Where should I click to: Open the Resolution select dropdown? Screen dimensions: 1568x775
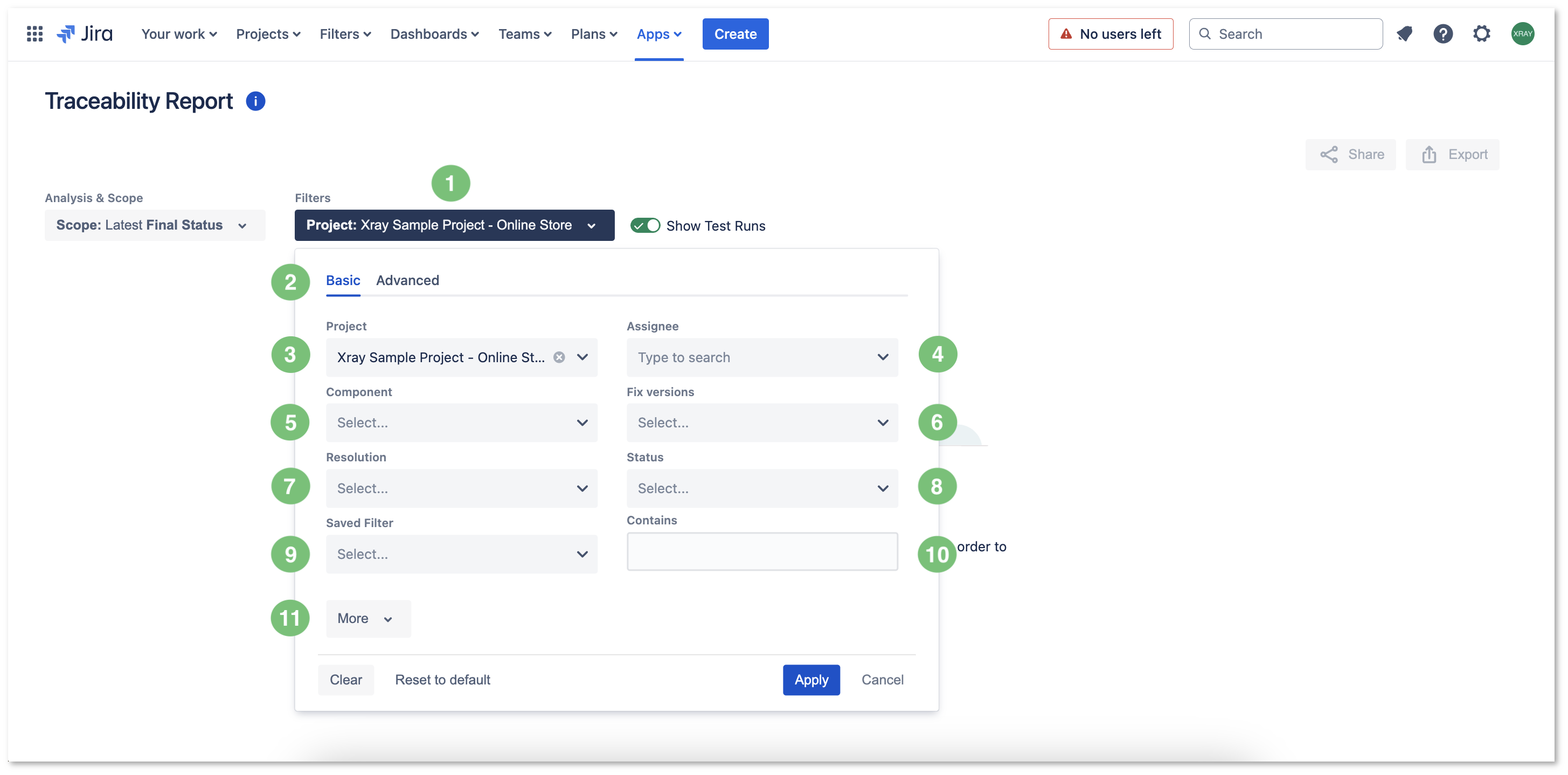tap(461, 489)
